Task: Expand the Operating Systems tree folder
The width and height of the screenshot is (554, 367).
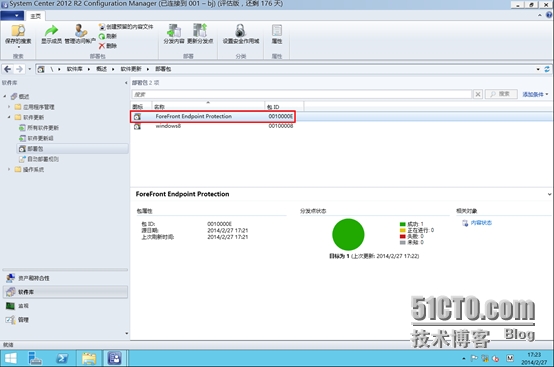Action: point(9,170)
